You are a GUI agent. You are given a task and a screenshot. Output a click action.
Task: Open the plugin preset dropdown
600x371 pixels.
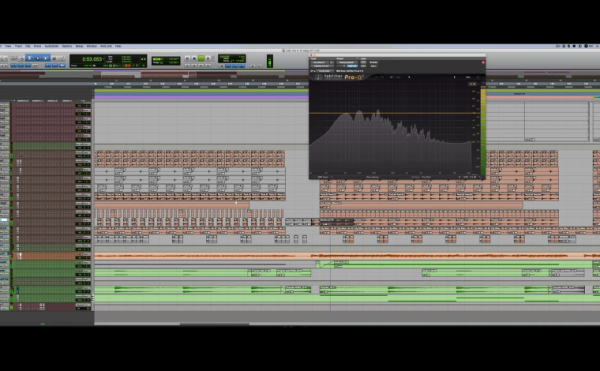click(x=347, y=62)
